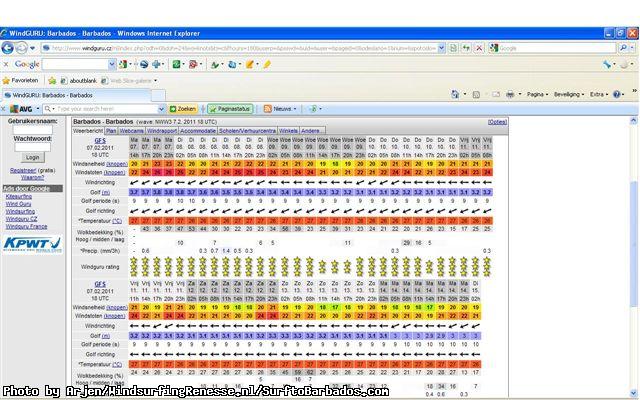Viewport: 640px width, 400px height.
Task: Click the Gebruikersnaam input field
Action: 33,128
